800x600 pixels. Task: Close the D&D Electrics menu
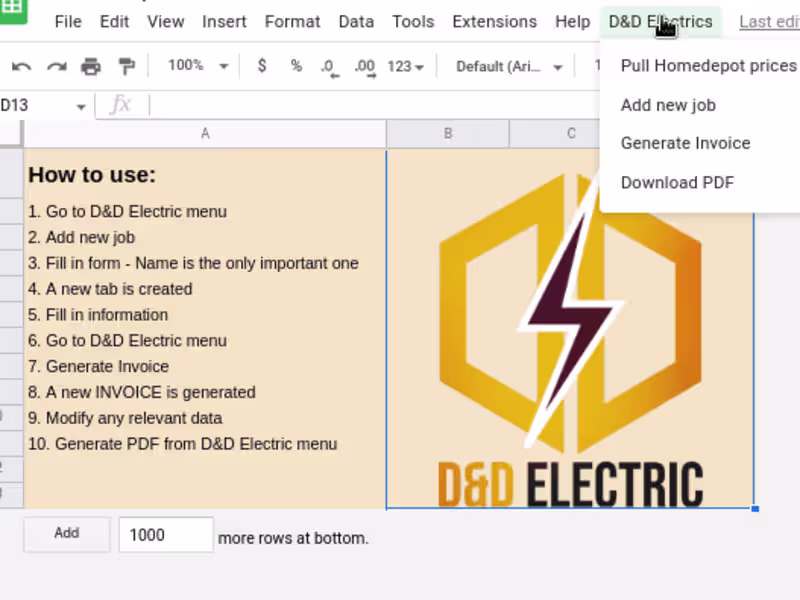coord(660,21)
